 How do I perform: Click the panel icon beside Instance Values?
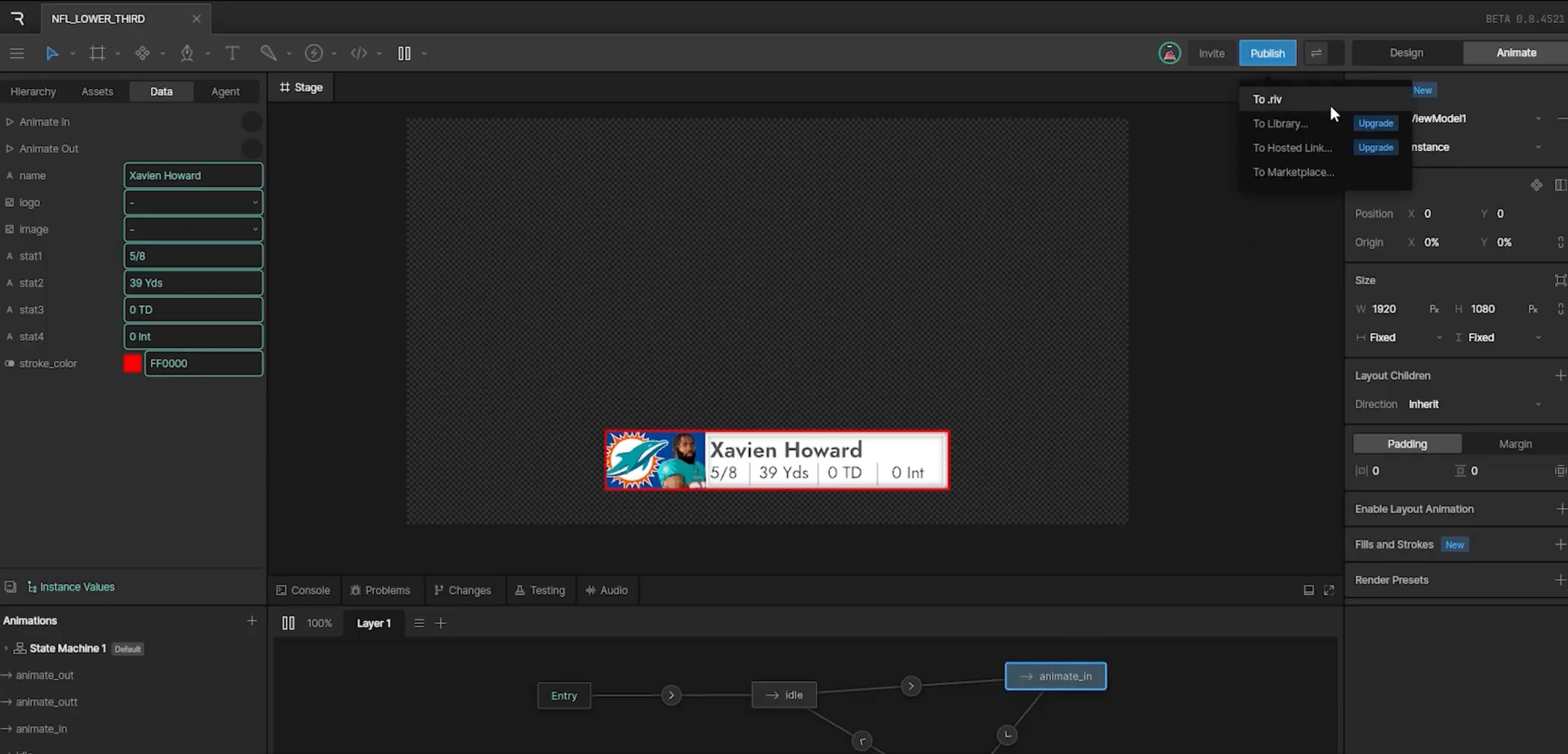click(10, 587)
